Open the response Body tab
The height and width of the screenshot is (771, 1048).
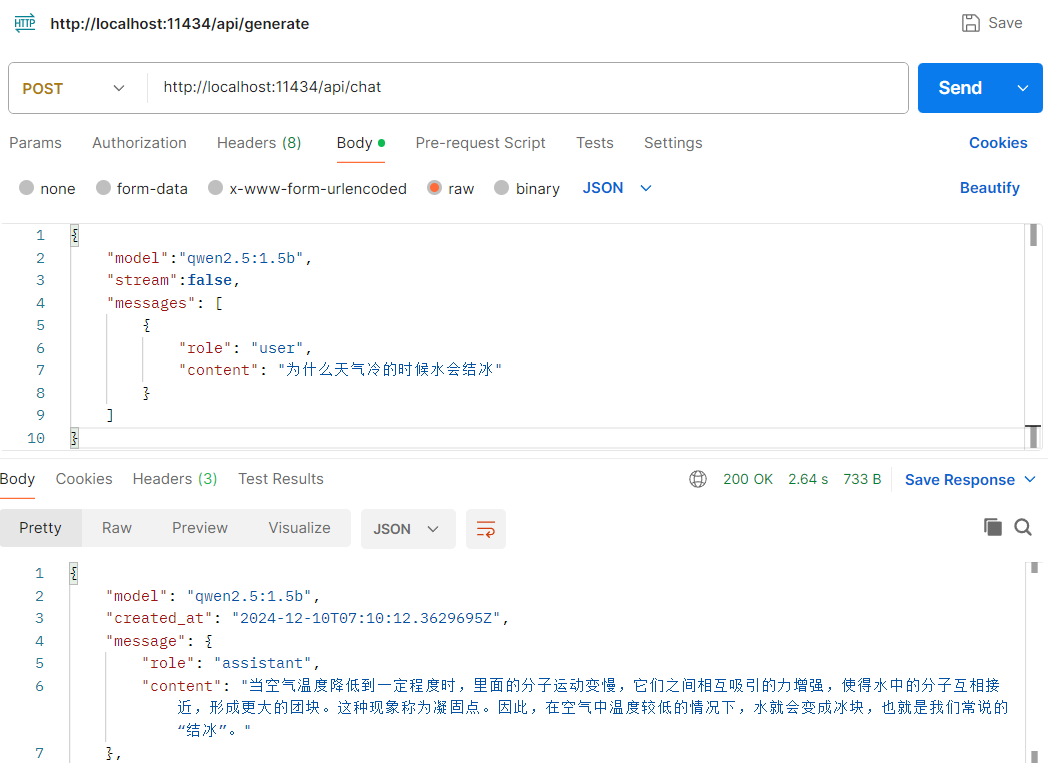coord(17,479)
